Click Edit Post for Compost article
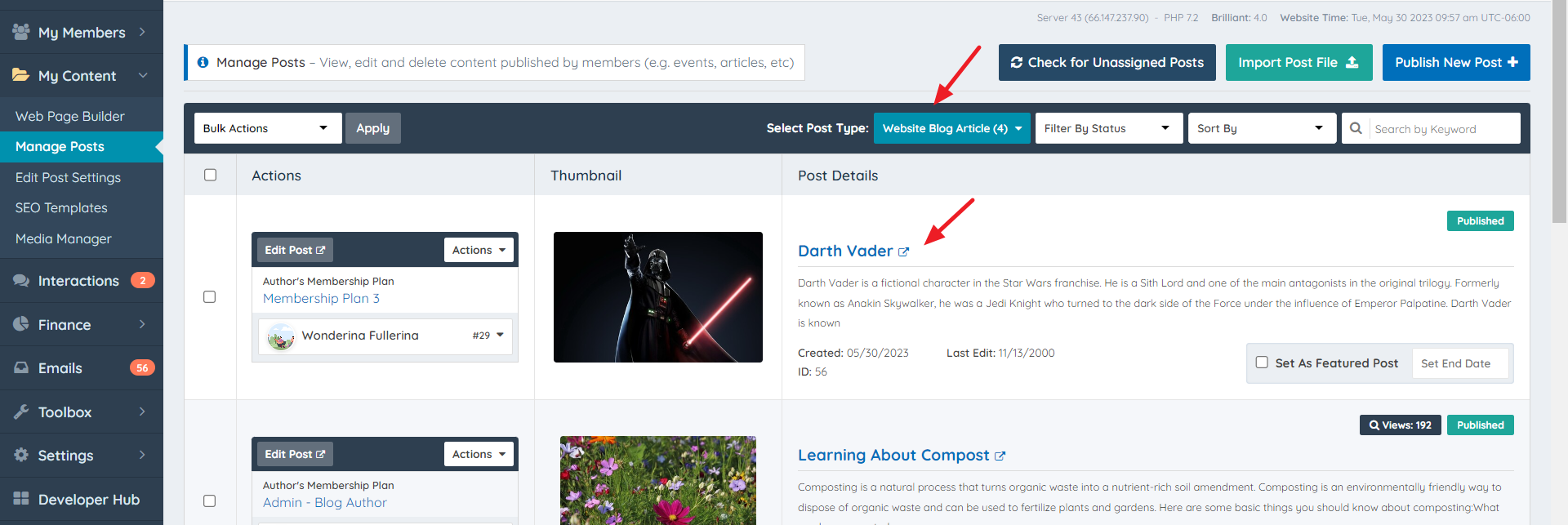Screen dimensions: 1568x525 tap(295, 454)
